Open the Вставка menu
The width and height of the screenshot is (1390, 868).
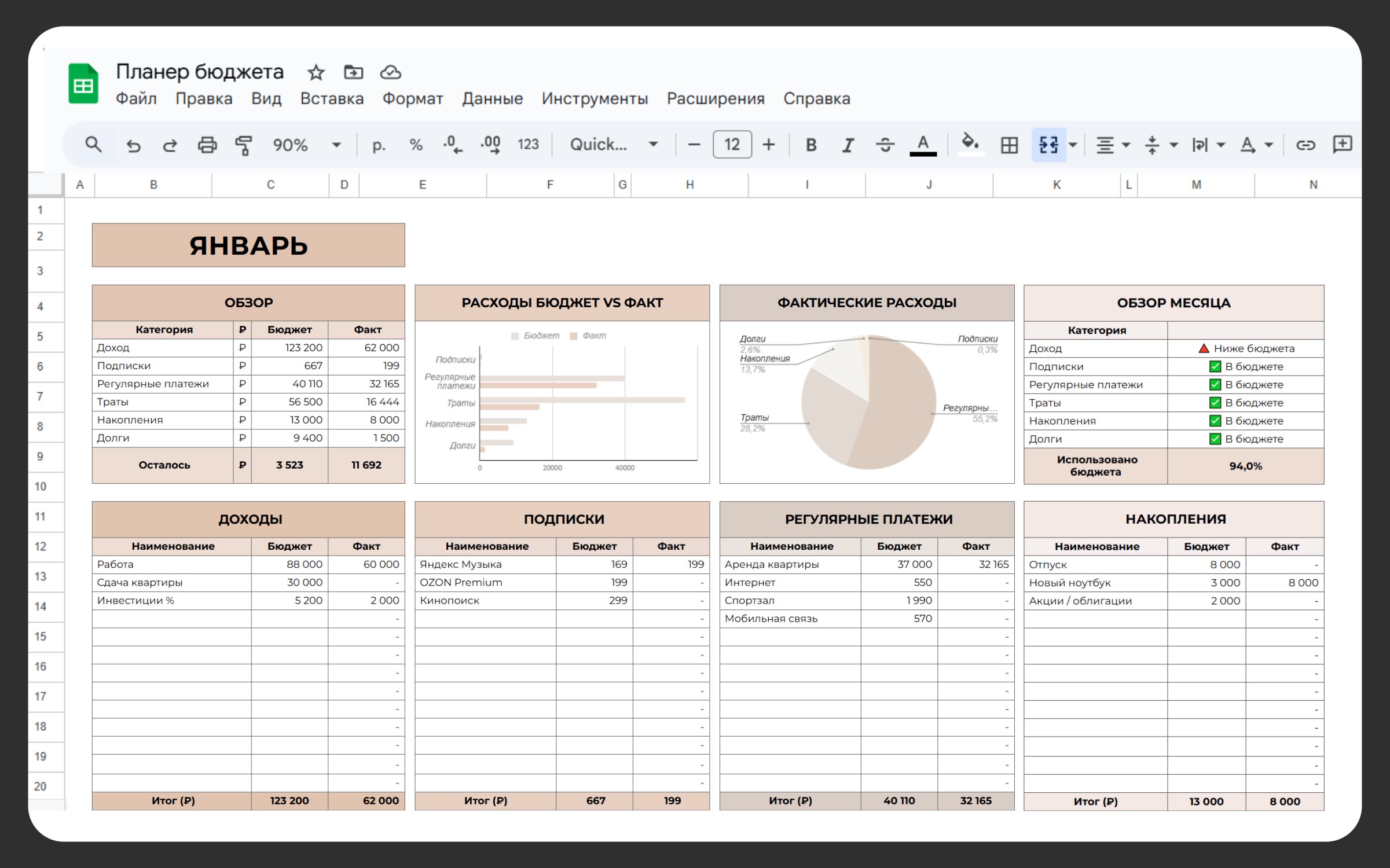pos(332,98)
